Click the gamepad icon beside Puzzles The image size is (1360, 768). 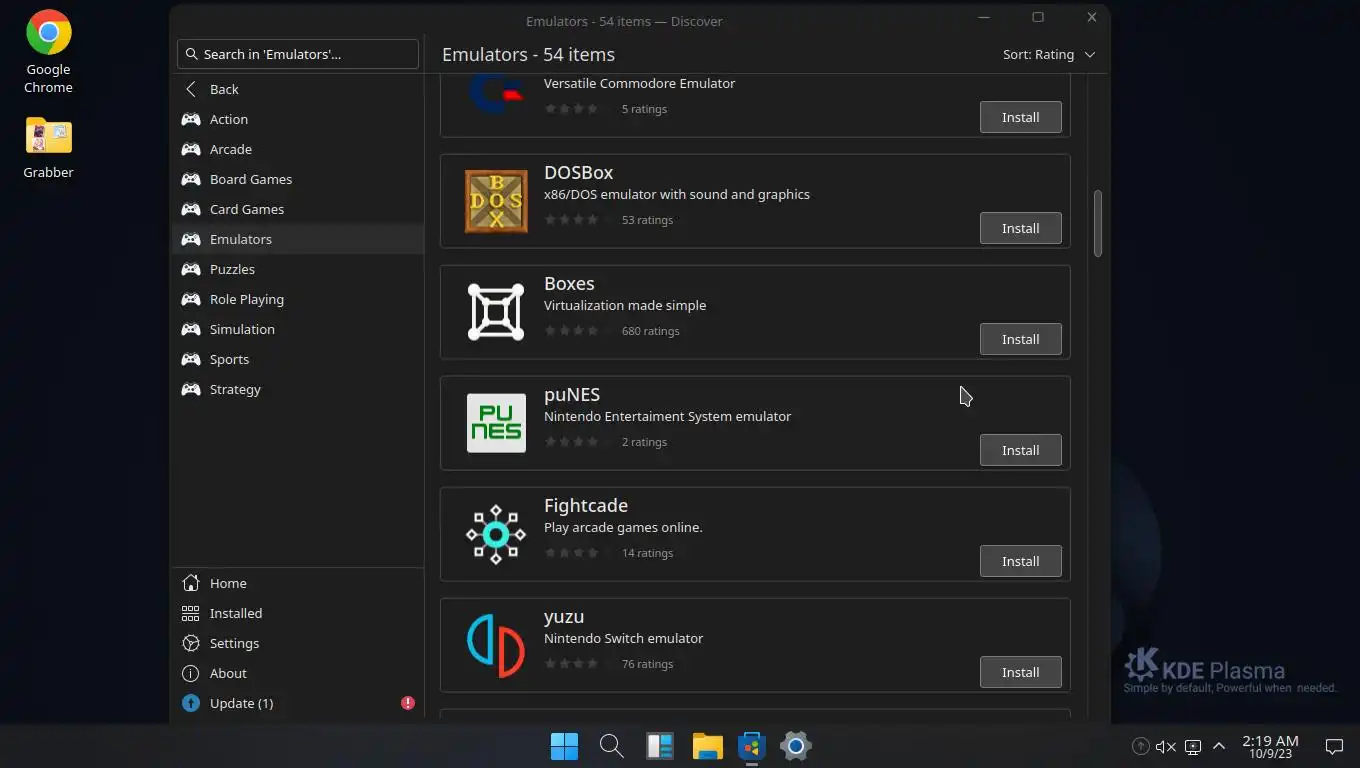pos(191,269)
